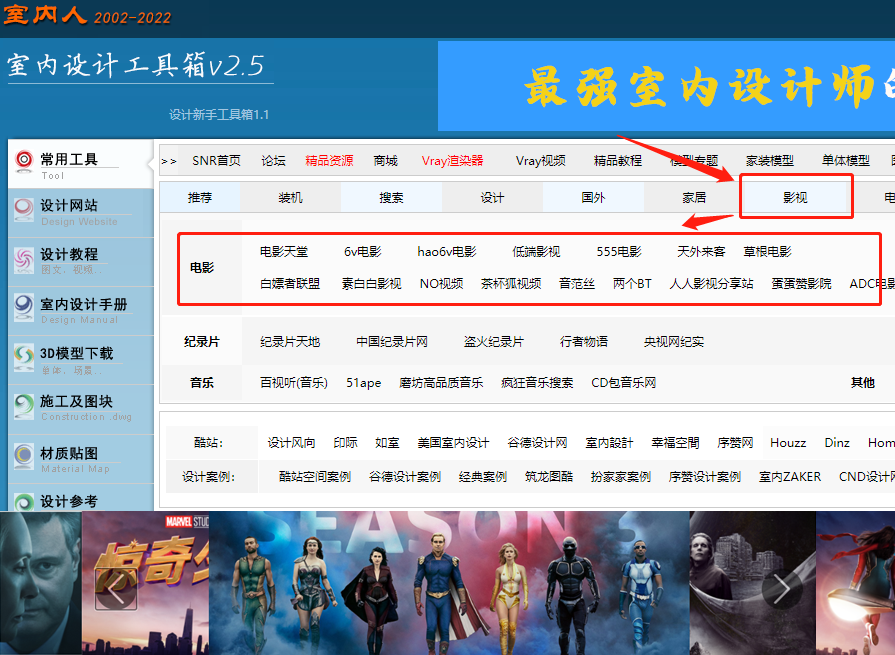This screenshot has height=655, width=895.
Task: Click the 室内人 logo at top
Action: pos(45,14)
